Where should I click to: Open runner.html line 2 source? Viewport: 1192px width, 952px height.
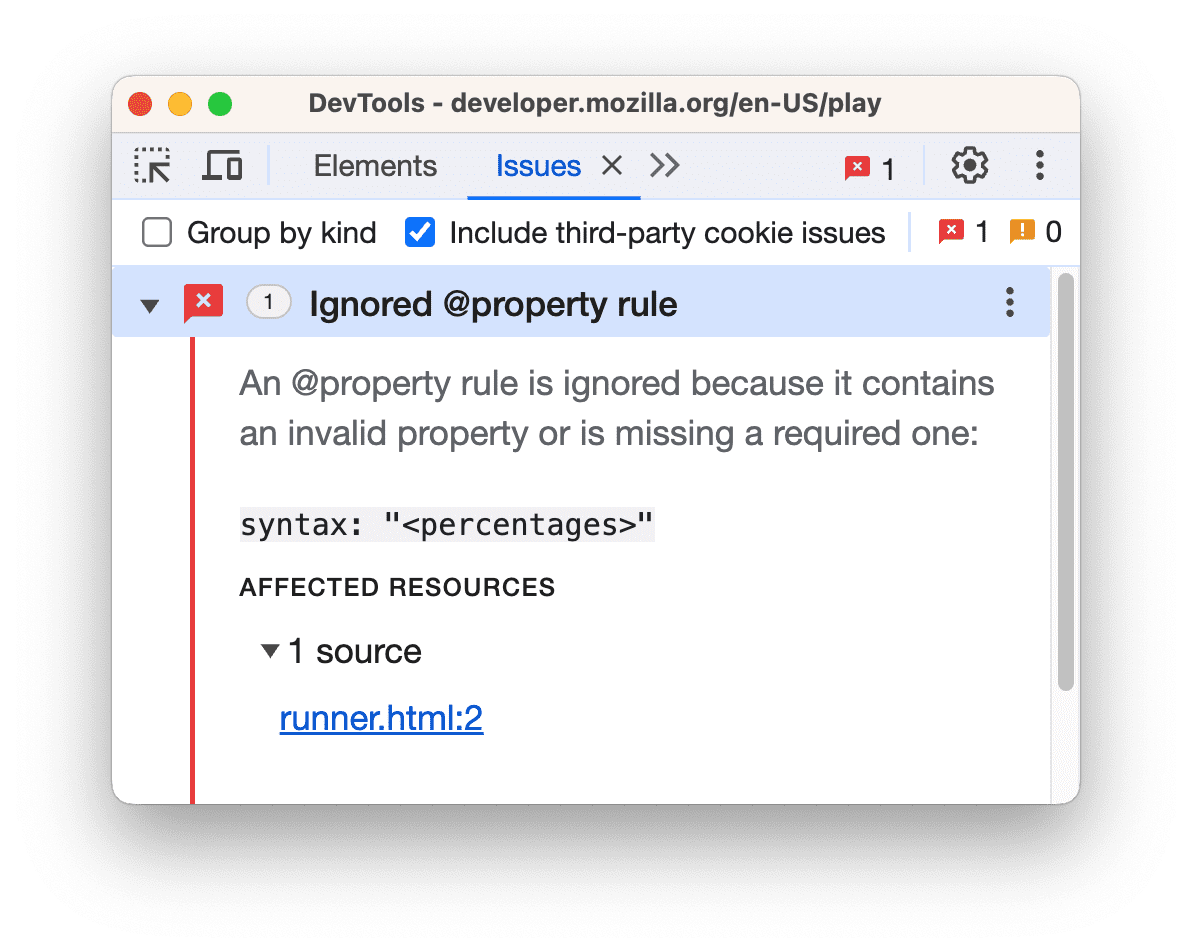[x=381, y=718]
